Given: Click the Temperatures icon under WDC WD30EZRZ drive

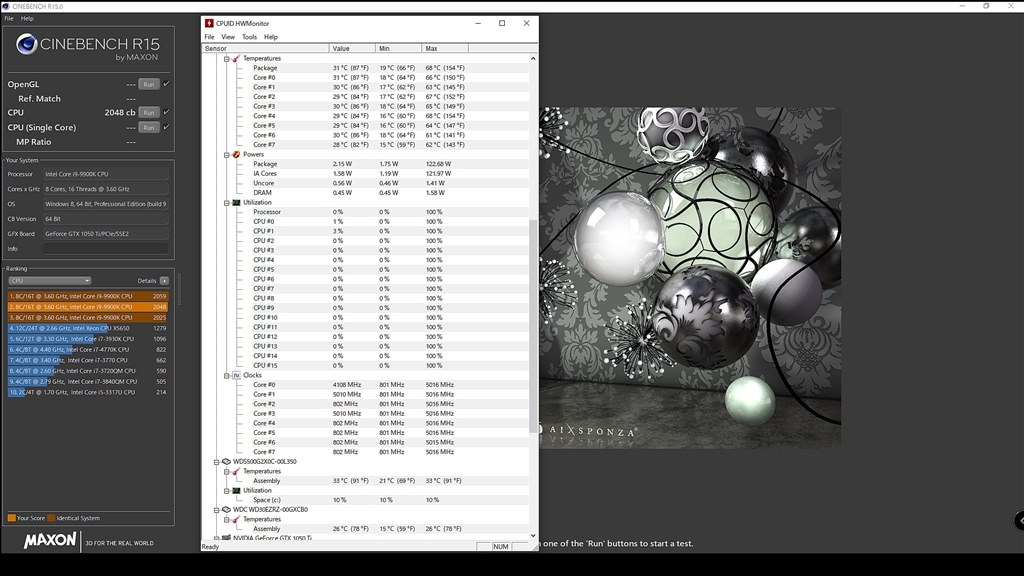Looking at the screenshot, I should click(x=236, y=519).
